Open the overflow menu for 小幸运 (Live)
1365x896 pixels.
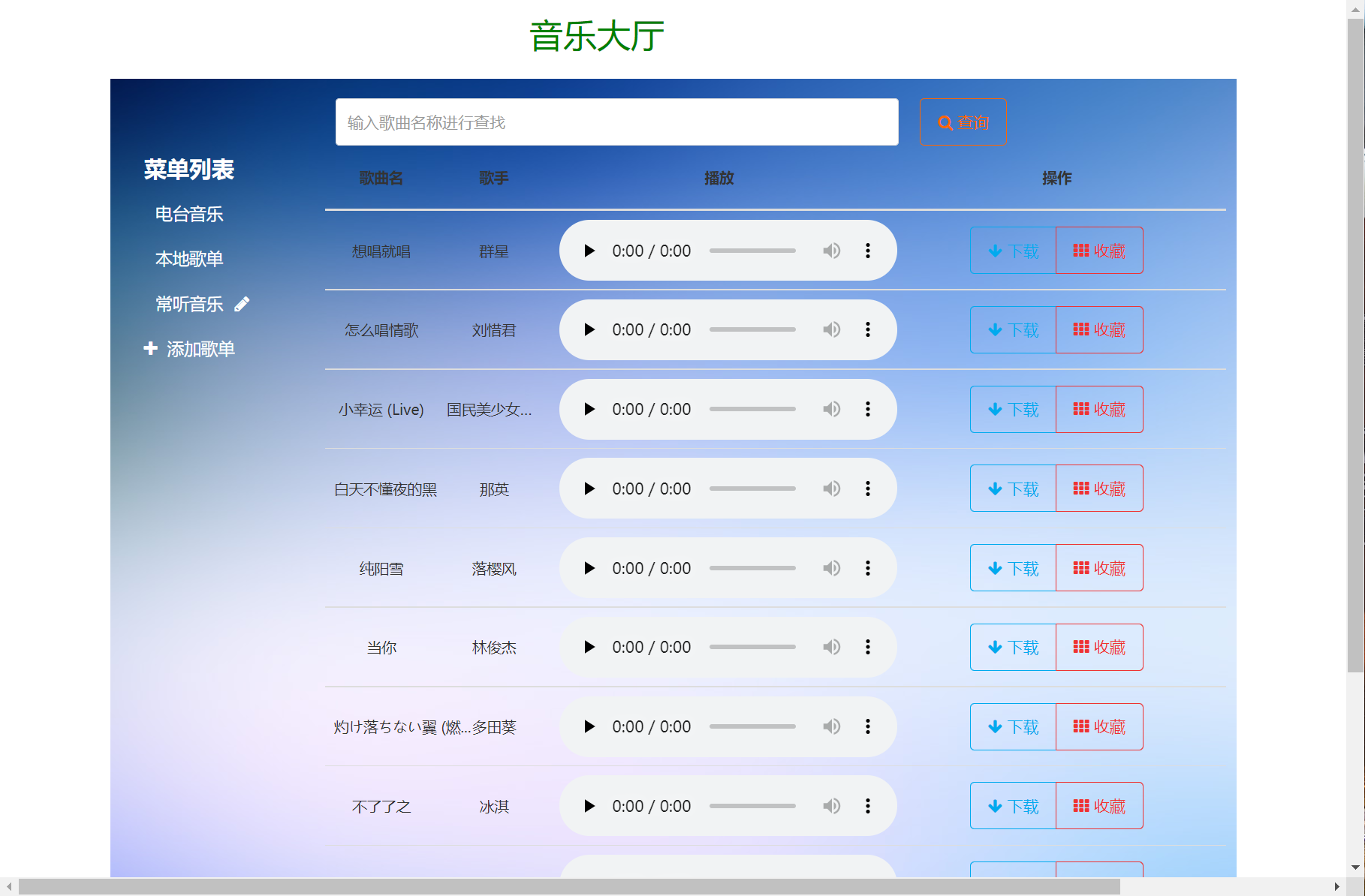867,409
